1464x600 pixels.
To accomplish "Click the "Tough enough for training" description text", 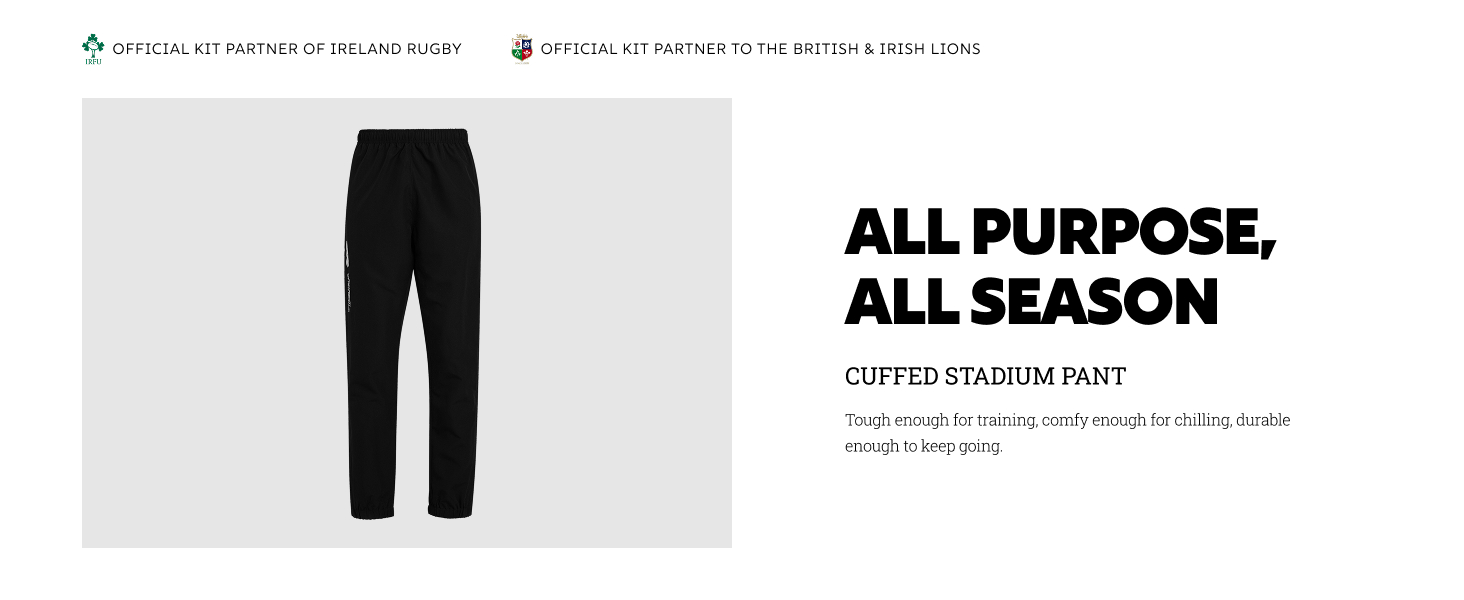I will (x=1067, y=420).
